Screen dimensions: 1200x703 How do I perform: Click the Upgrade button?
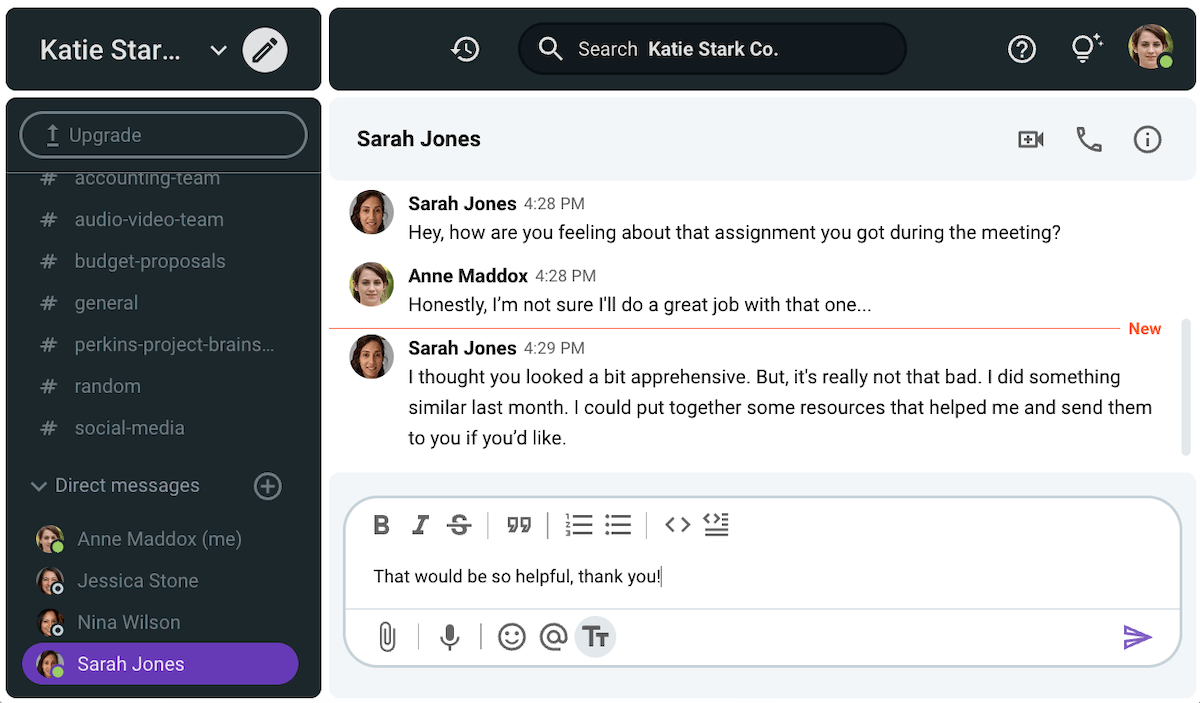point(163,135)
